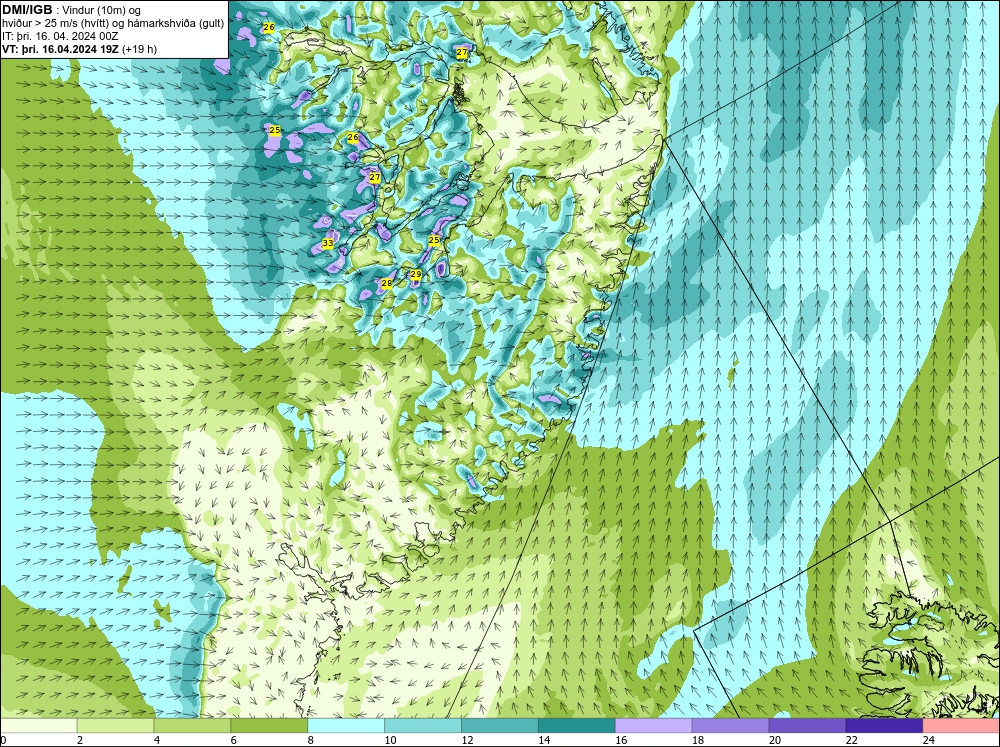Select the 20–22 m/s violet legend swatch
This screenshot has width=1000, height=747.
(807, 726)
